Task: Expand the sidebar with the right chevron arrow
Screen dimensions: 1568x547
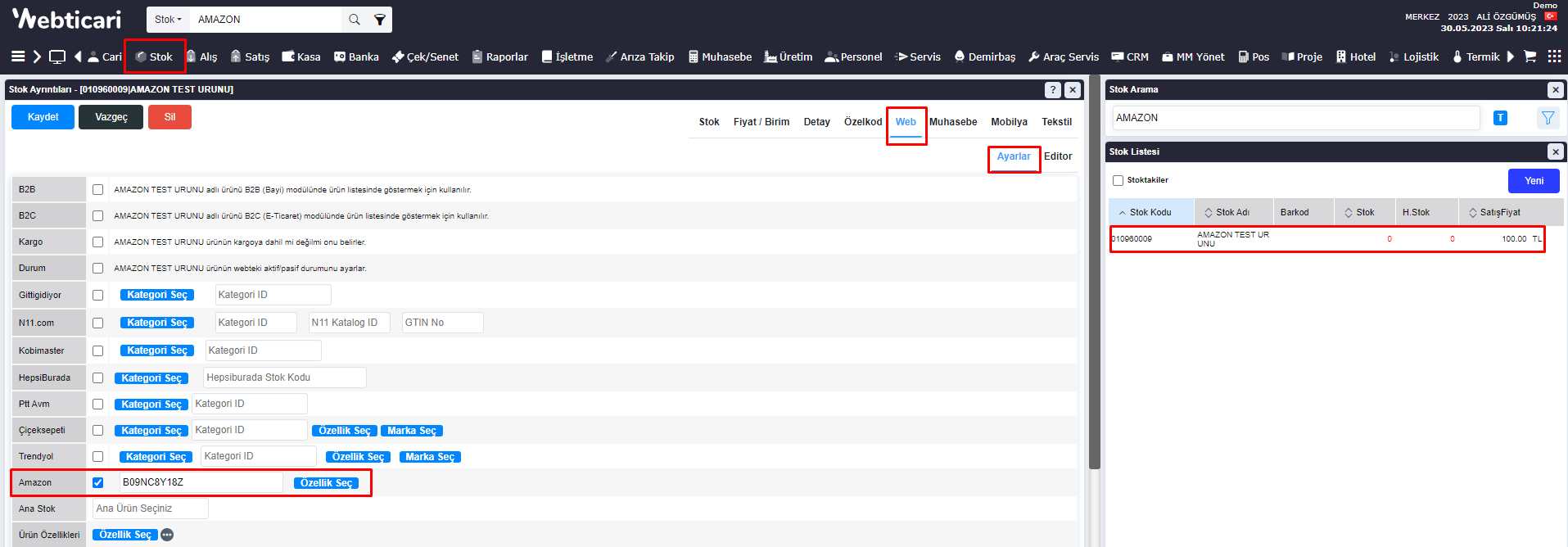Action: click(x=37, y=57)
